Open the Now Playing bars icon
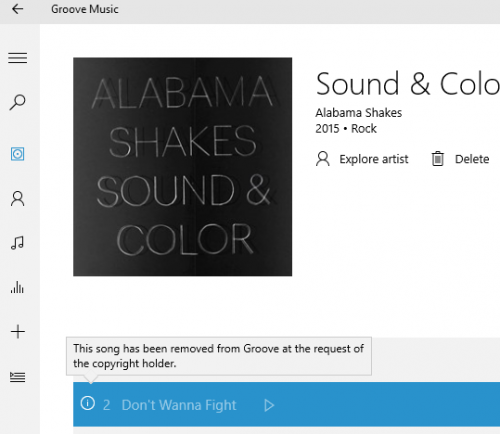 17,287
